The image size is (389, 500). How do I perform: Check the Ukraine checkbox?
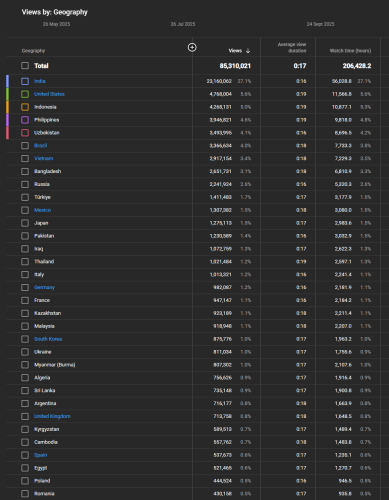(x=25, y=352)
